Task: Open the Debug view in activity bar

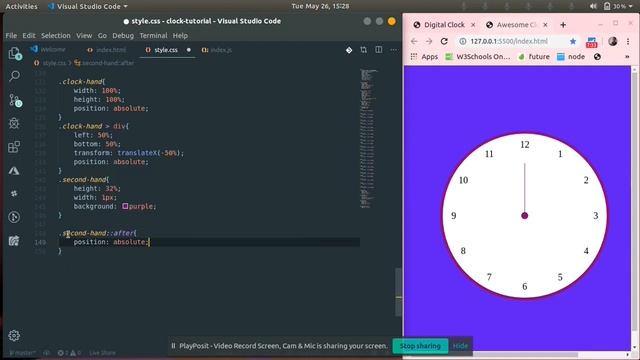Action: (x=14, y=123)
